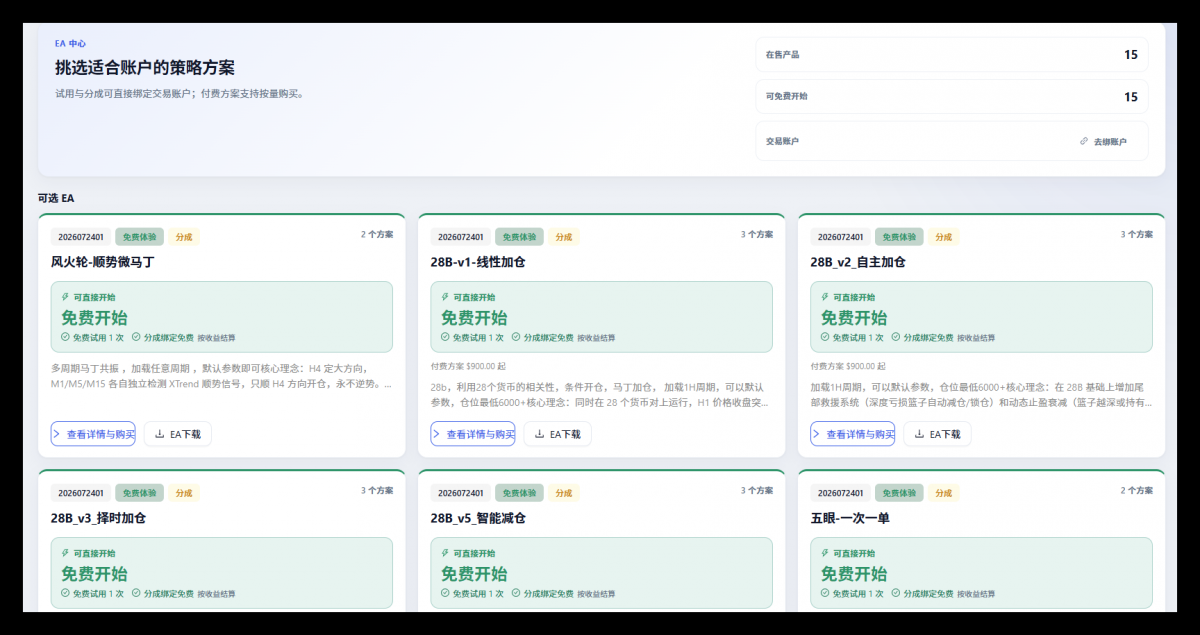Click lightning icon in 风火轮-顺势微马丁 card

coord(65,297)
